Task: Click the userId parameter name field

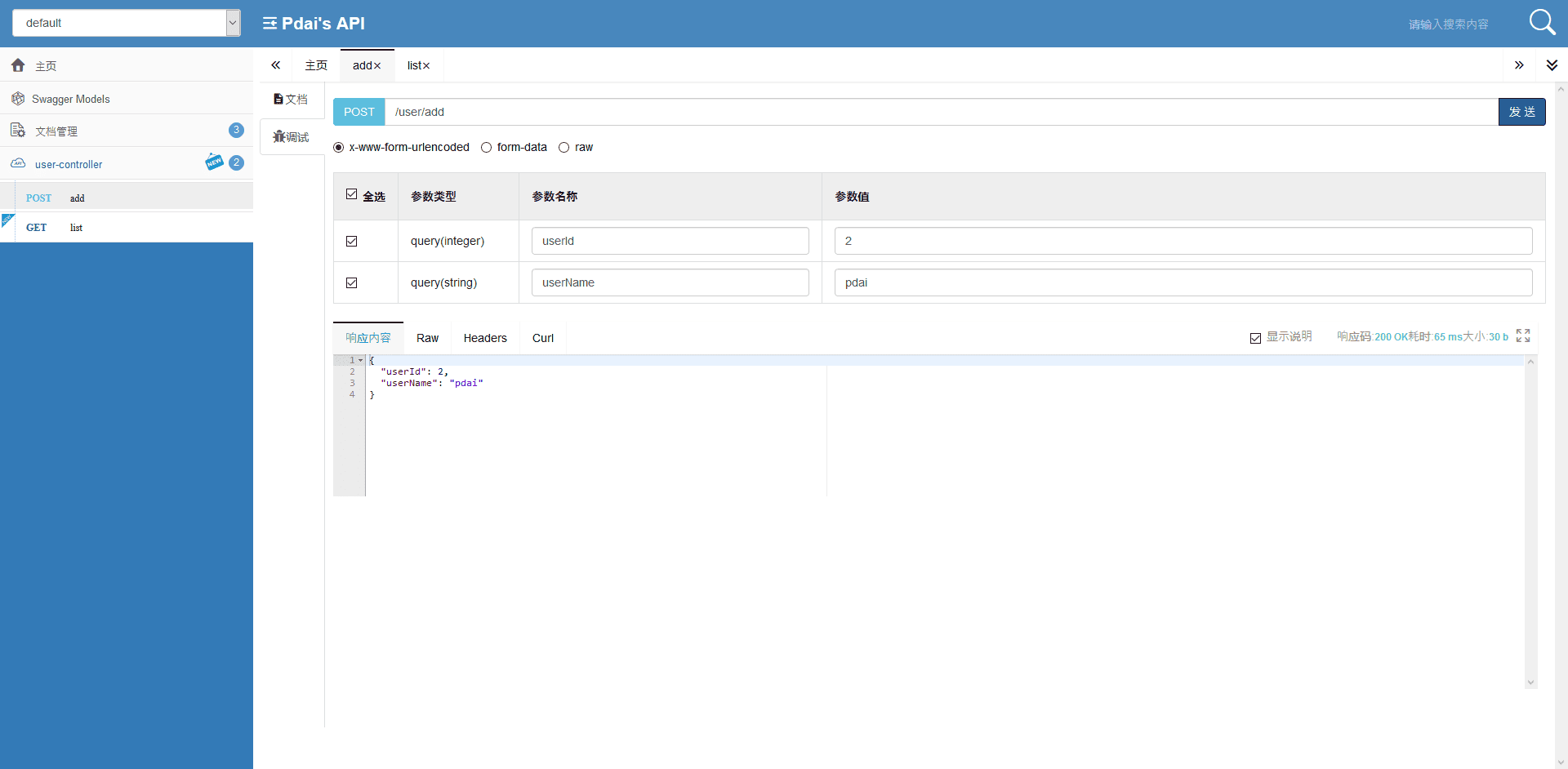Action: pyautogui.click(x=670, y=241)
